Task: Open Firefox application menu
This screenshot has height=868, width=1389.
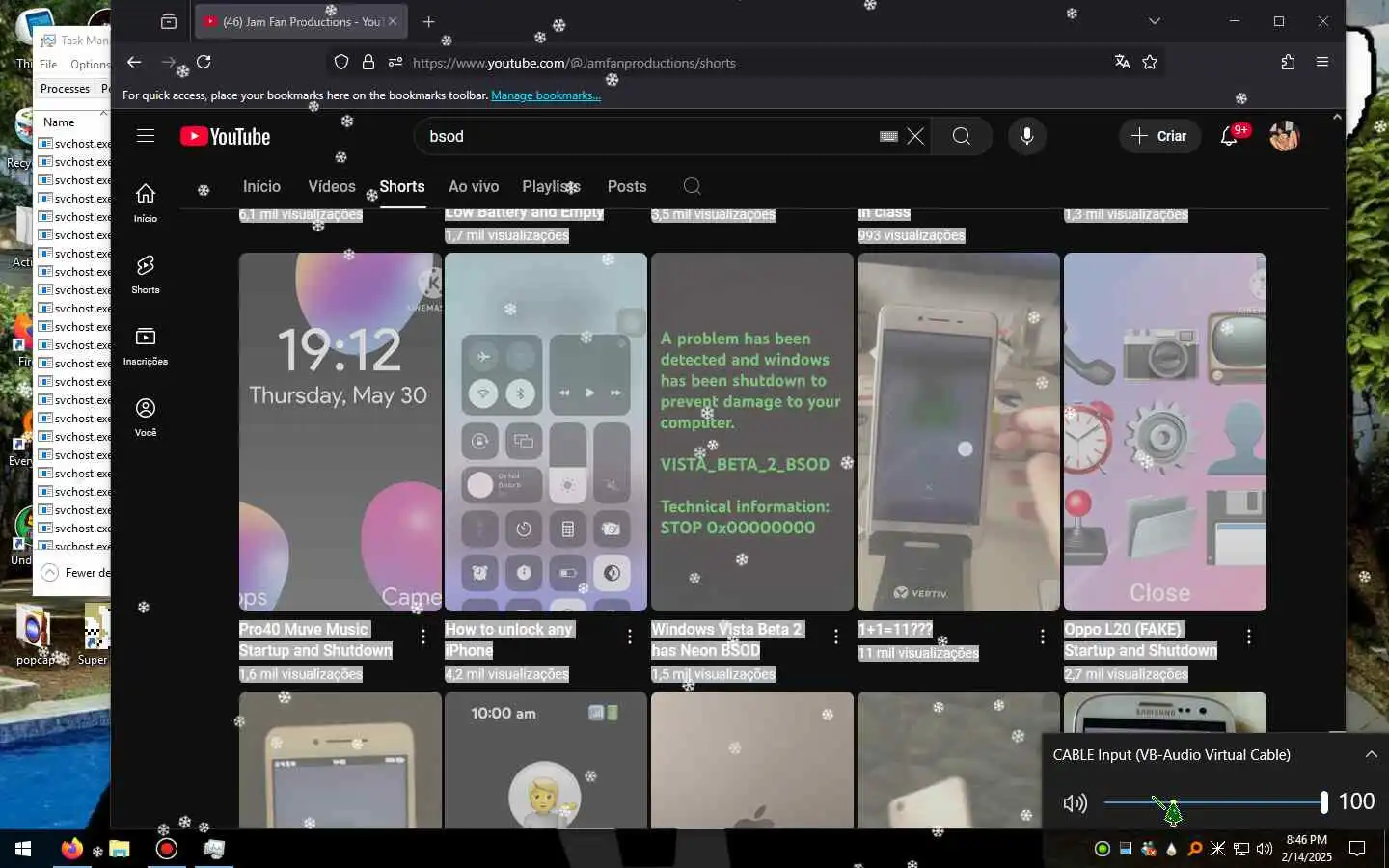Action: (x=1322, y=62)
